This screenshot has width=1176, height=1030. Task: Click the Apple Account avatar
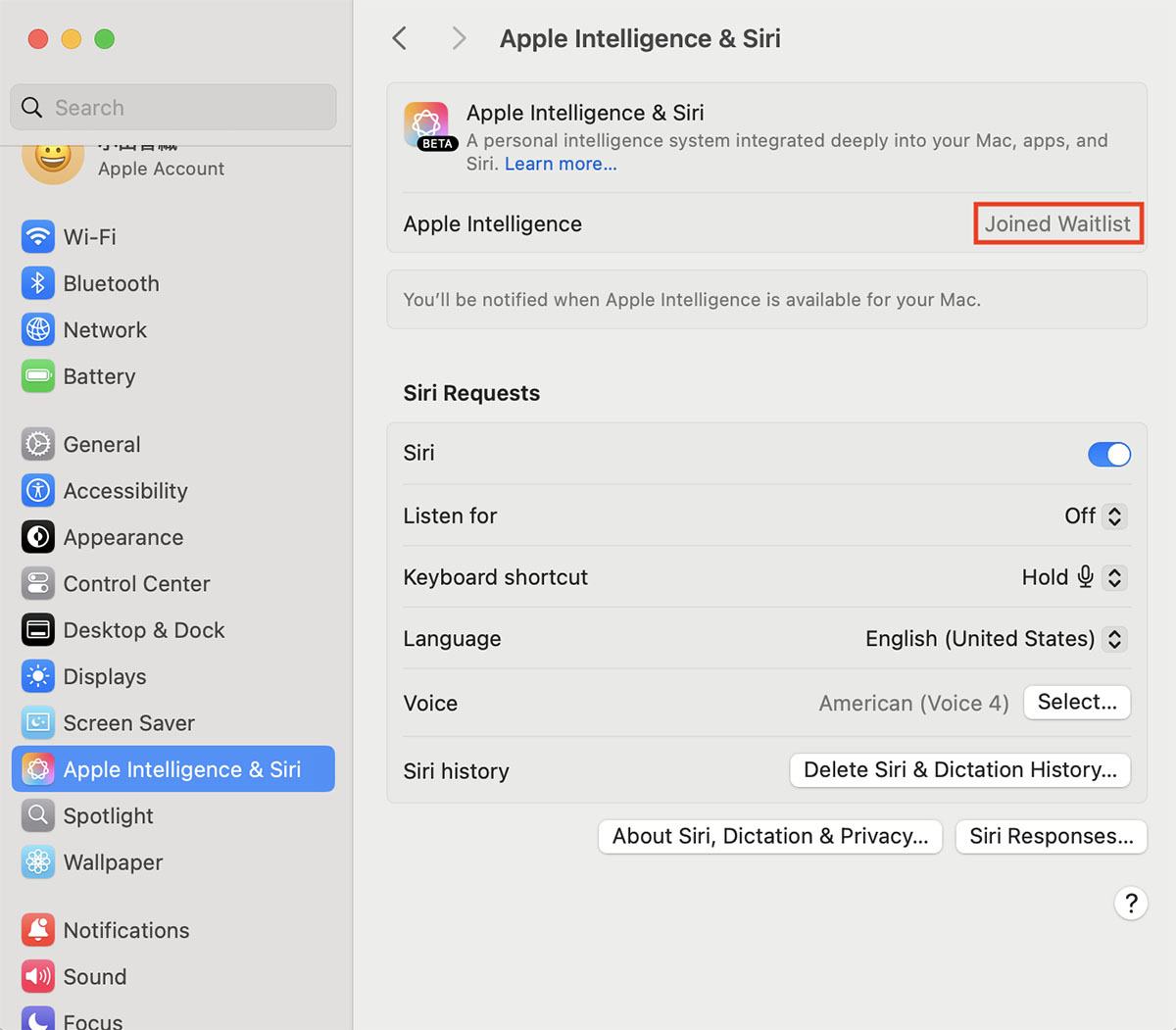pos(53,163)
